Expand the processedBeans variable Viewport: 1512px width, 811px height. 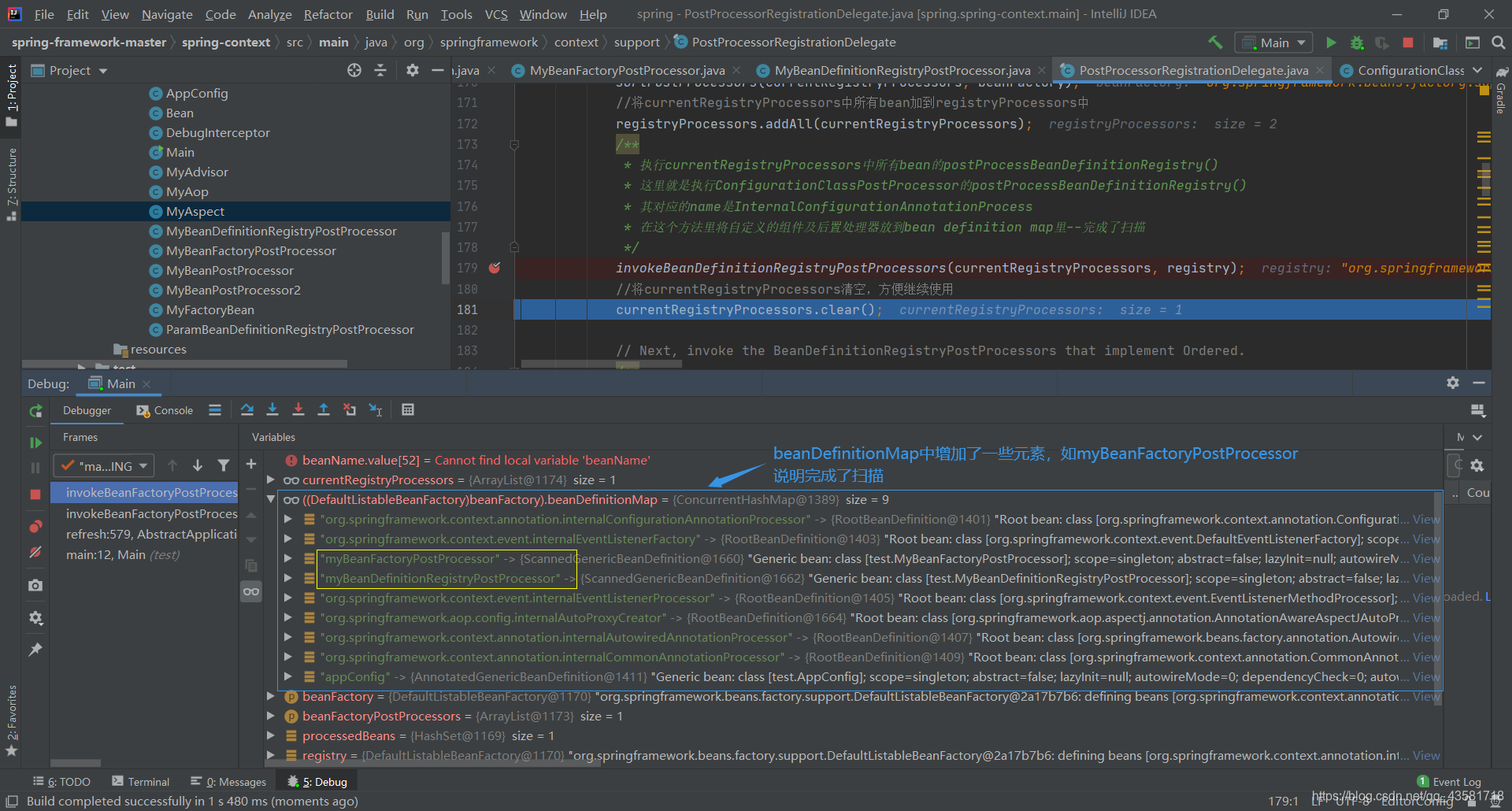coord(270,735)
